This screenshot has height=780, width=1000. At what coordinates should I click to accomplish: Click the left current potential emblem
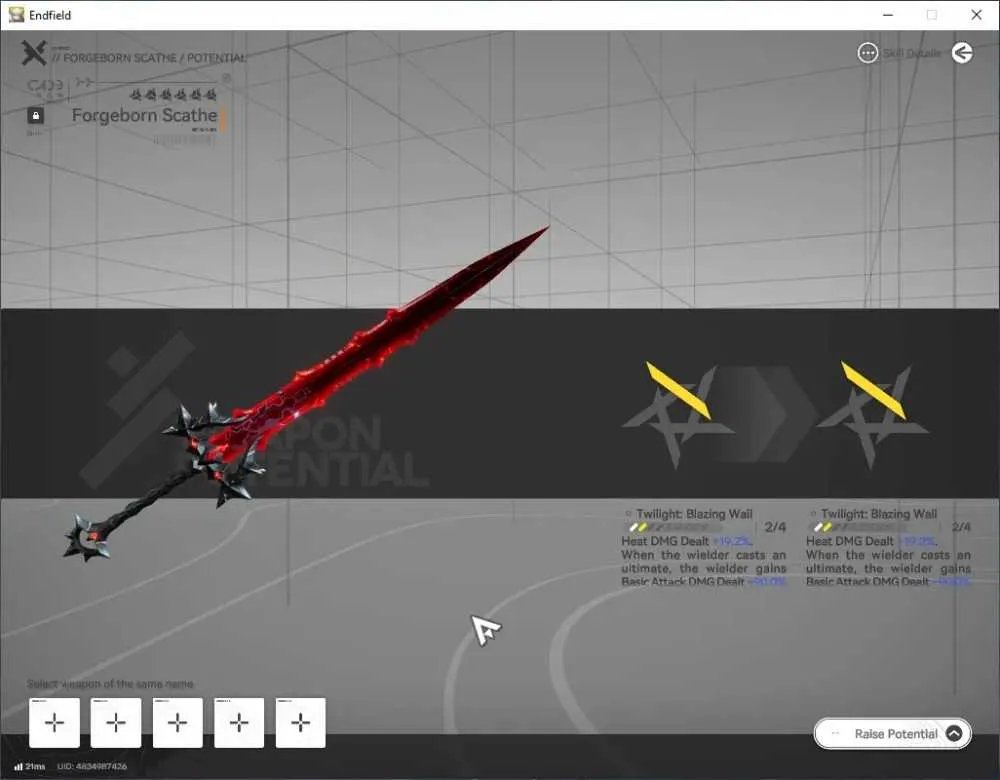tap(677, 415)
